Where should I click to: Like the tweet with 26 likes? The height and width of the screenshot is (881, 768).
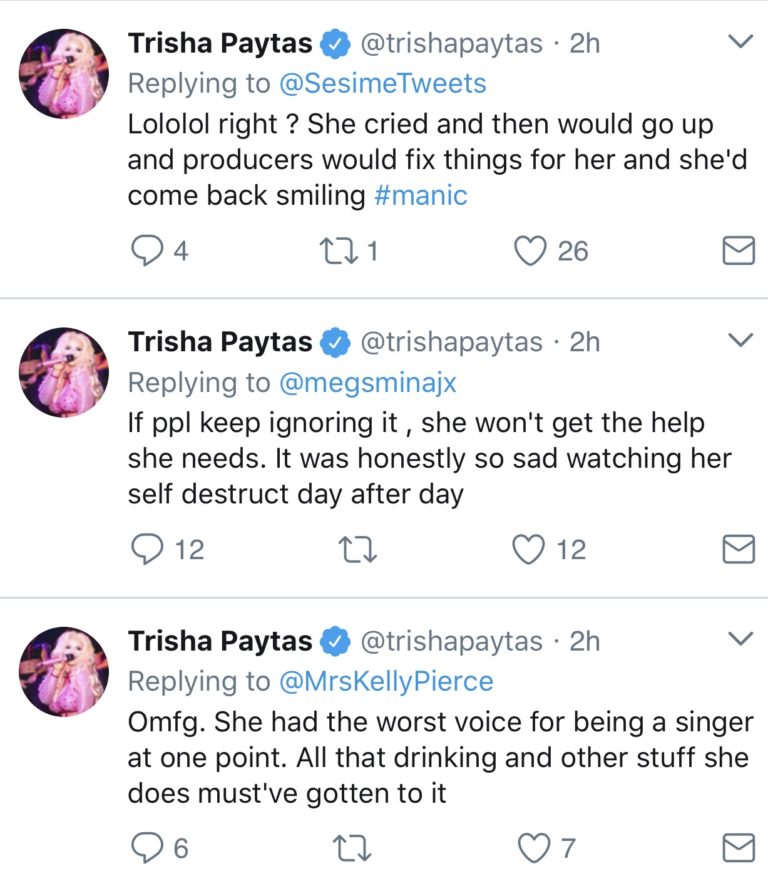click(529, 250)
